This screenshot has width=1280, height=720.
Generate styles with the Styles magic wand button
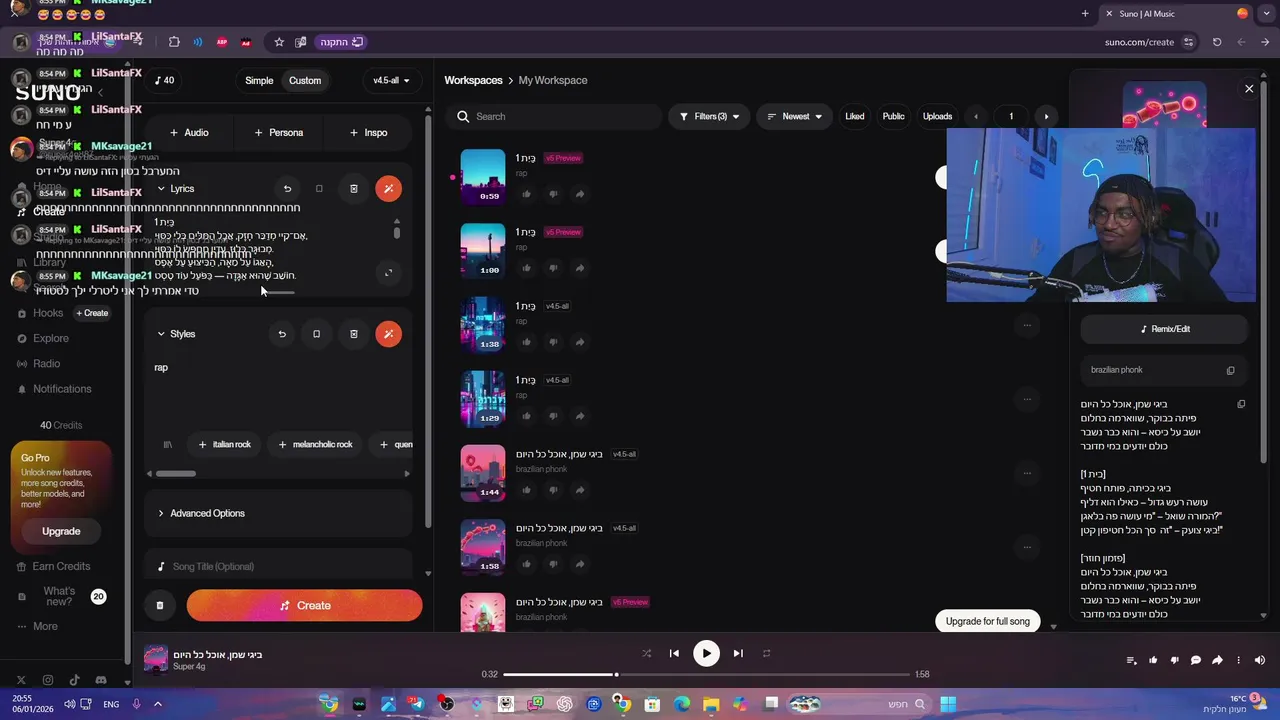point(389,334)
